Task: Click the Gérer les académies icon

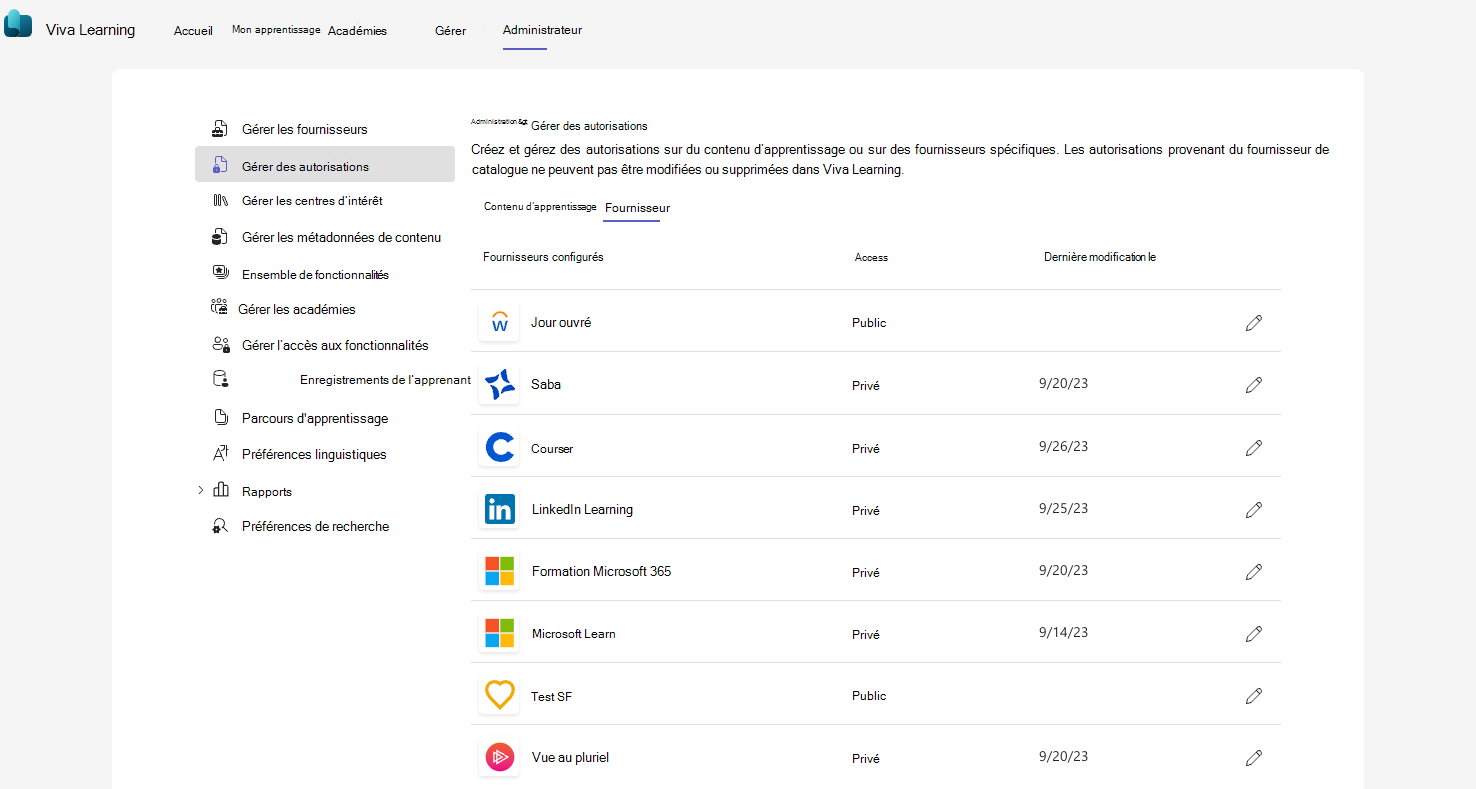Action: pyautogui.click(x=219, y=307)
